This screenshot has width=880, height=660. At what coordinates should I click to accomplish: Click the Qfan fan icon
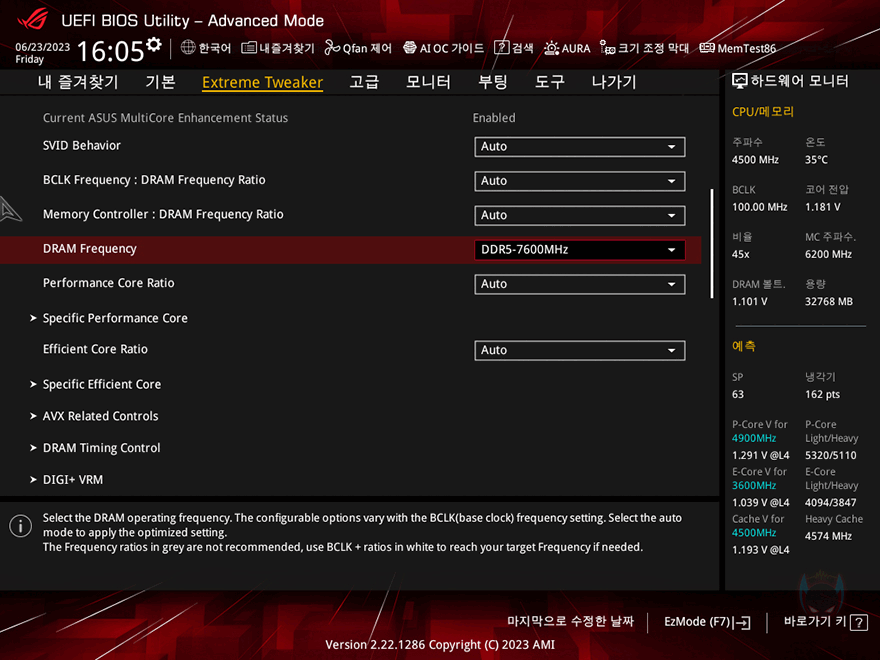click(x=332, y=48)
